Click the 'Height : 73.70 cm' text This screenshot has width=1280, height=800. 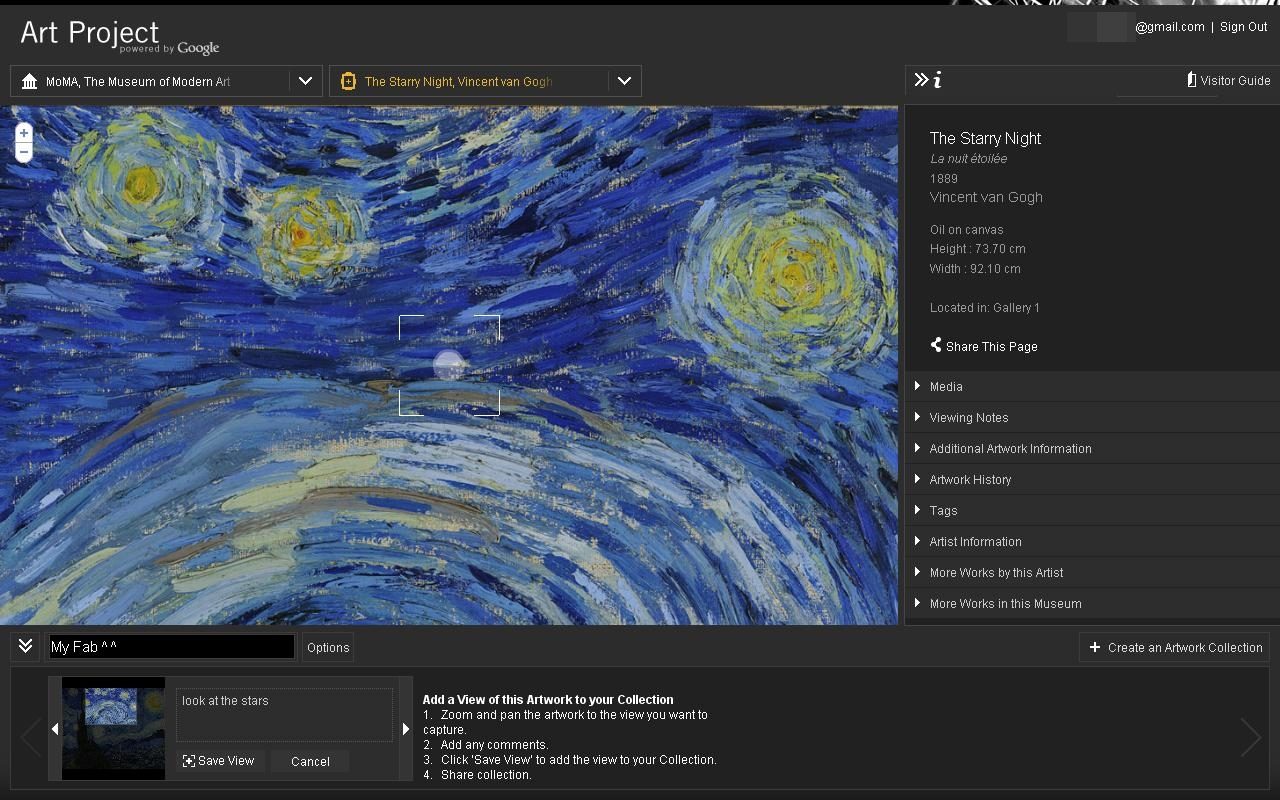pos(977,249)
